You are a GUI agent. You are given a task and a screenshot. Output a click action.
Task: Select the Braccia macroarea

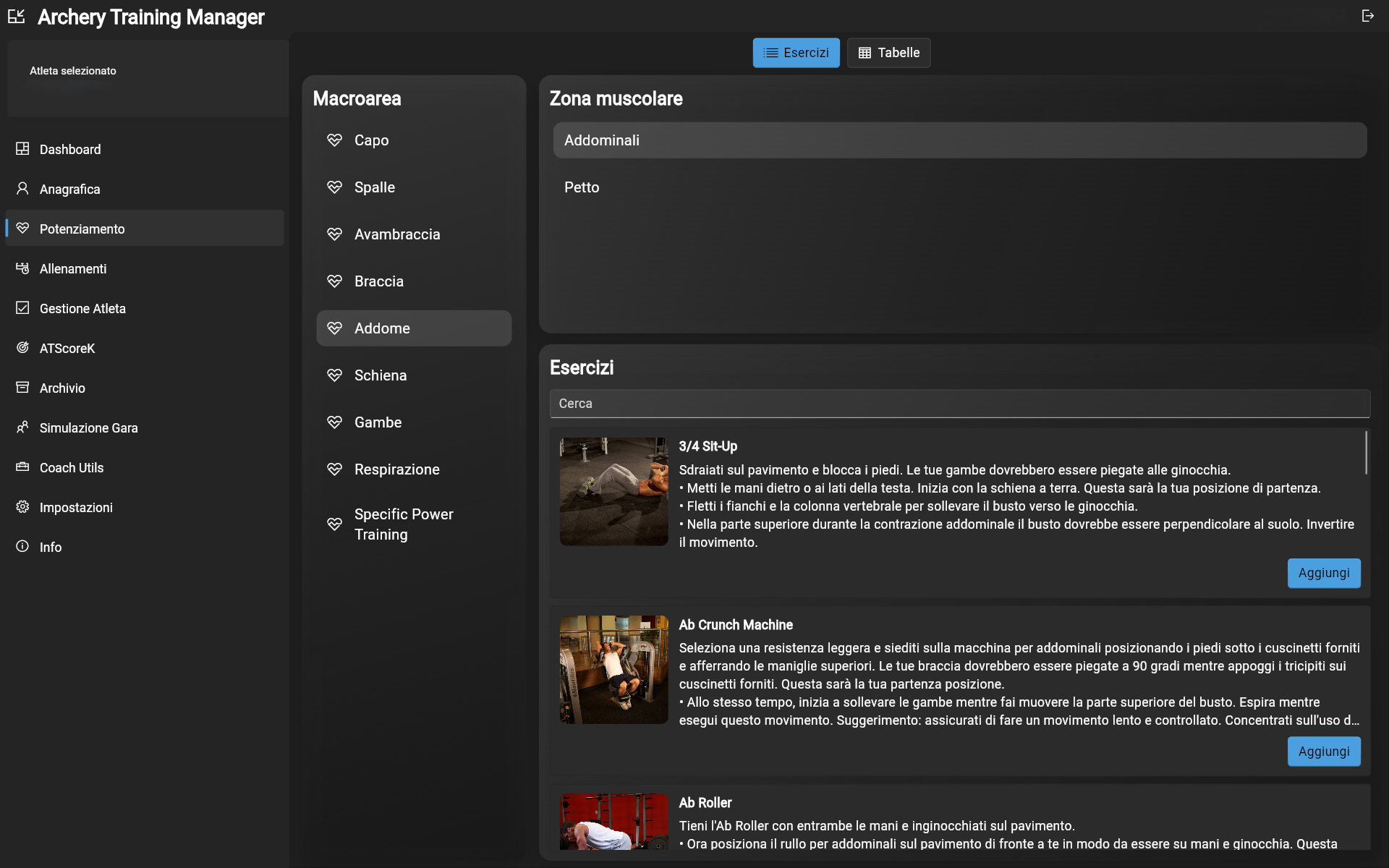pos(414,281)
